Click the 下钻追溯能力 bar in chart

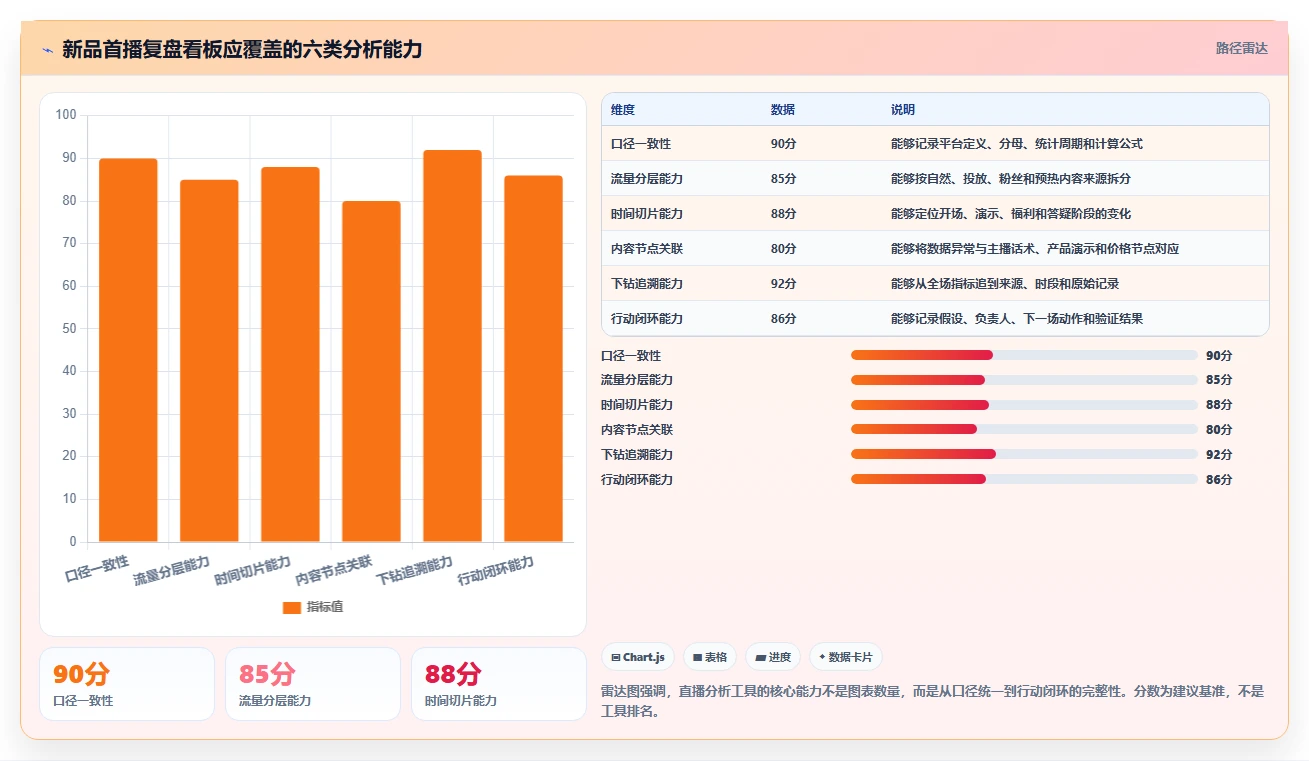pos(452,346)
